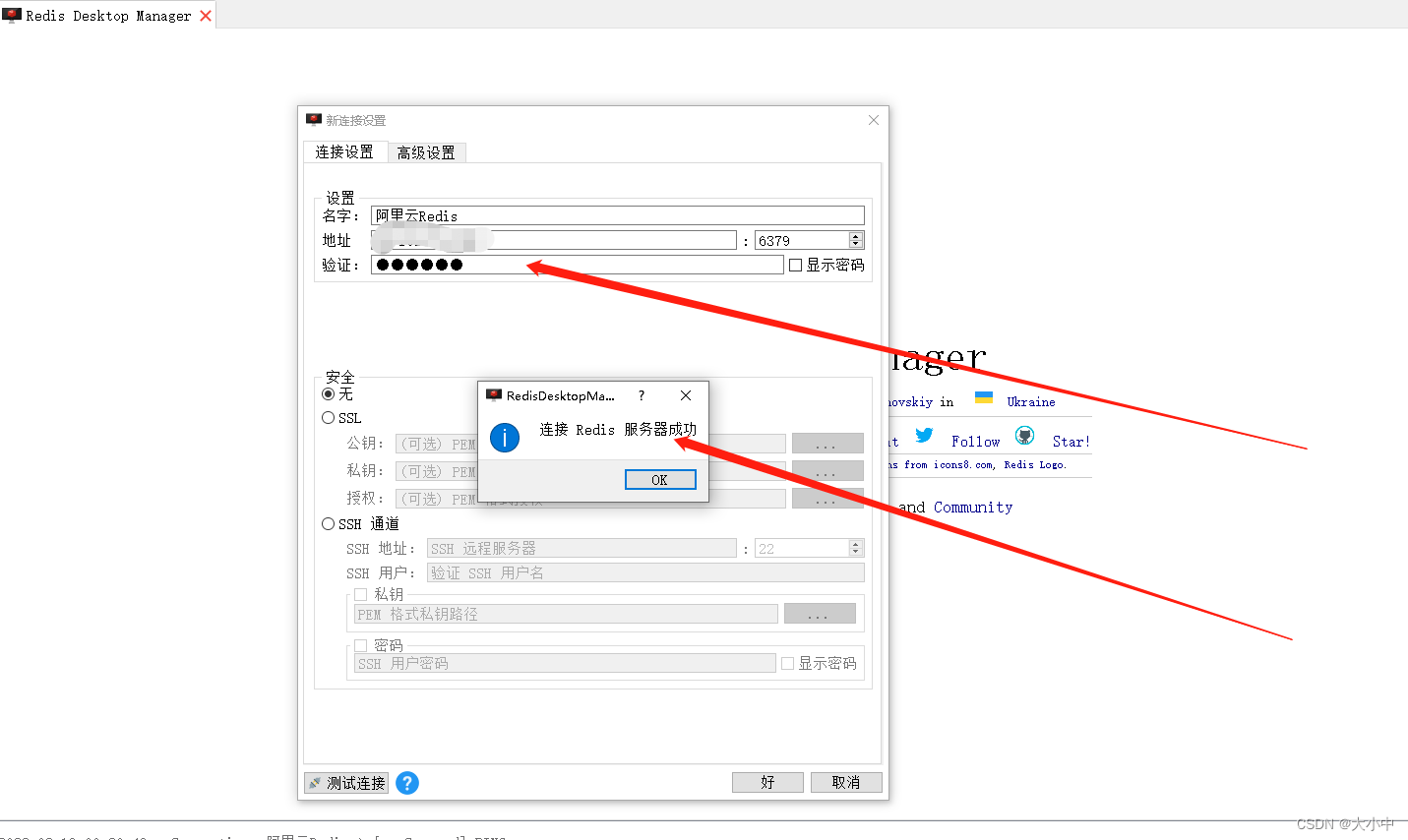Click the question mark in dialog title bar

click(x=641, y=395)
